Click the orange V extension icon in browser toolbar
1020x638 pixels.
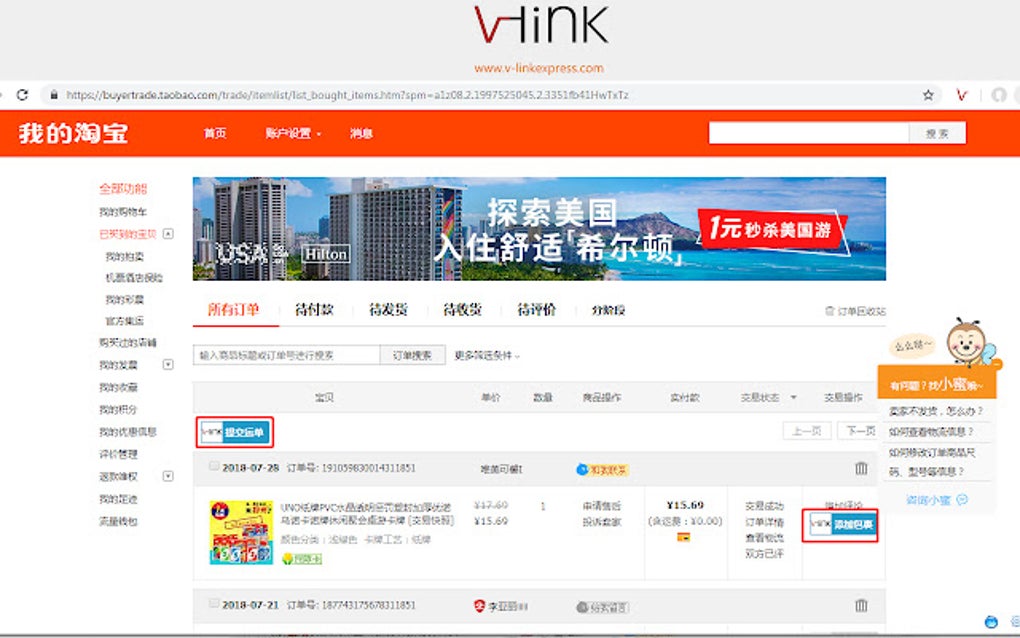pyautogui.click(x=962, y=95)
